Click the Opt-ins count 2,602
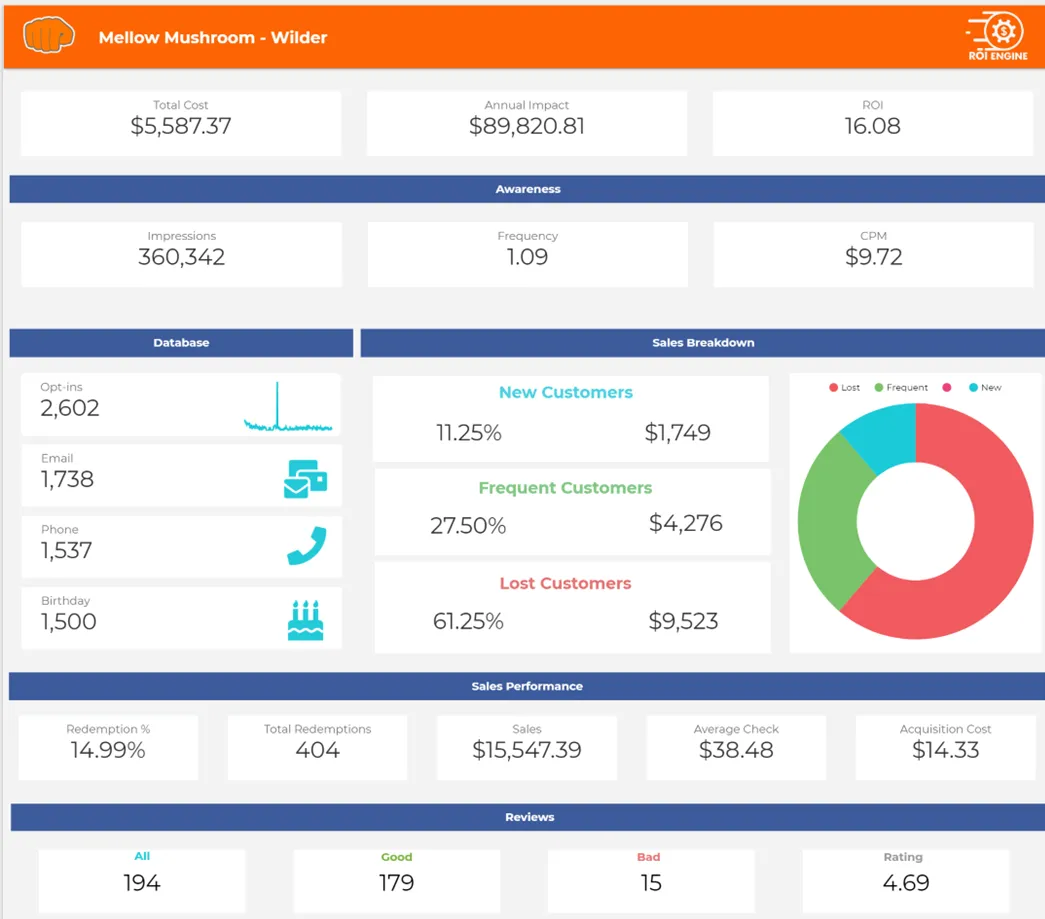Image resolution: width=1045 pixels, height=919 pixels. [70, 408]
